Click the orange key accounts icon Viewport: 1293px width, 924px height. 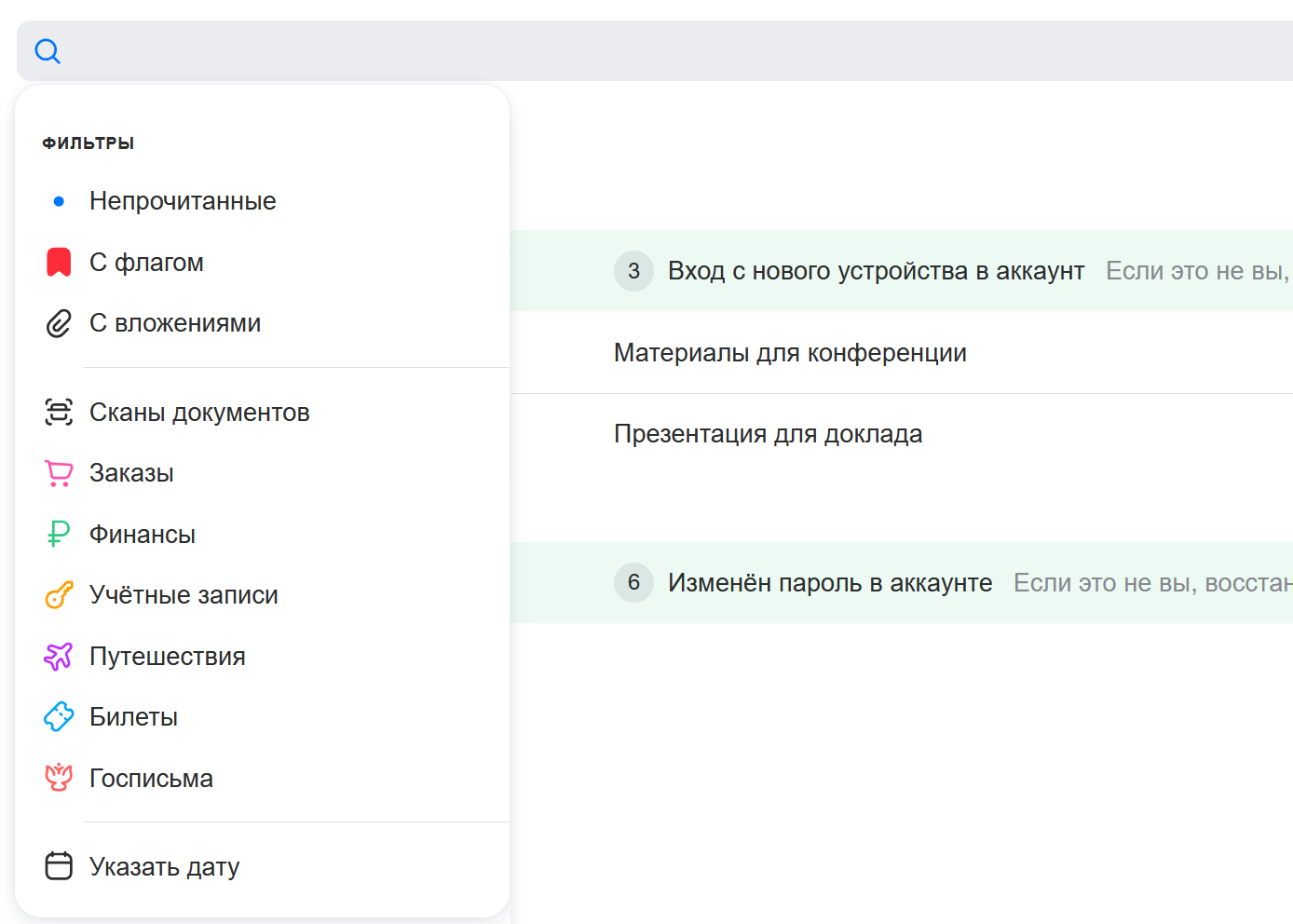59,595
